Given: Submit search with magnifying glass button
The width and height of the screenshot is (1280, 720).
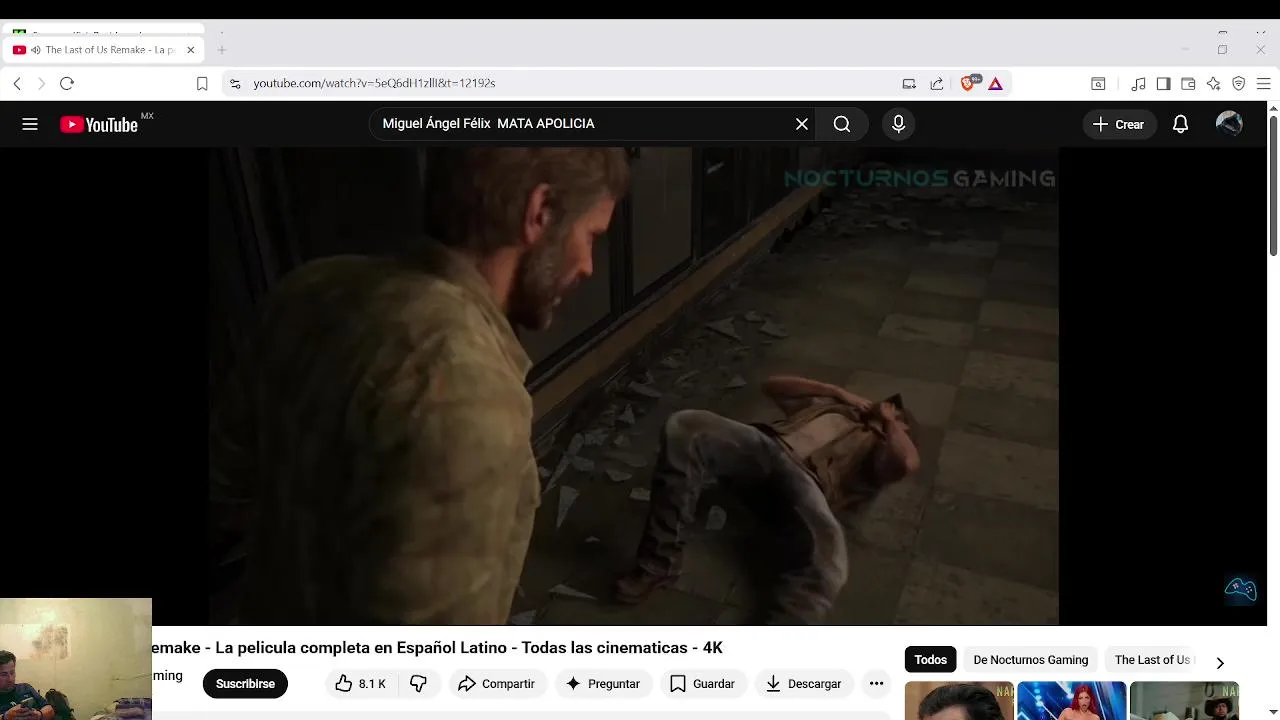Looking at the screenshot, I should [x=842, y=124].
